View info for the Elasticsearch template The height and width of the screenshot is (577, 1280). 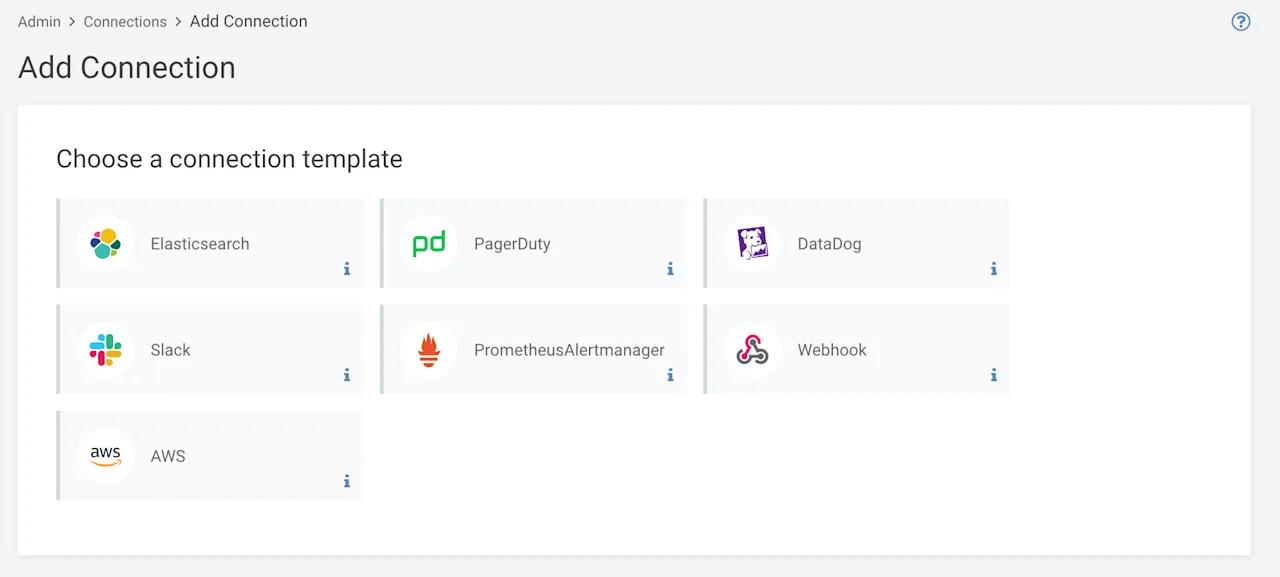tap(347, 269)
